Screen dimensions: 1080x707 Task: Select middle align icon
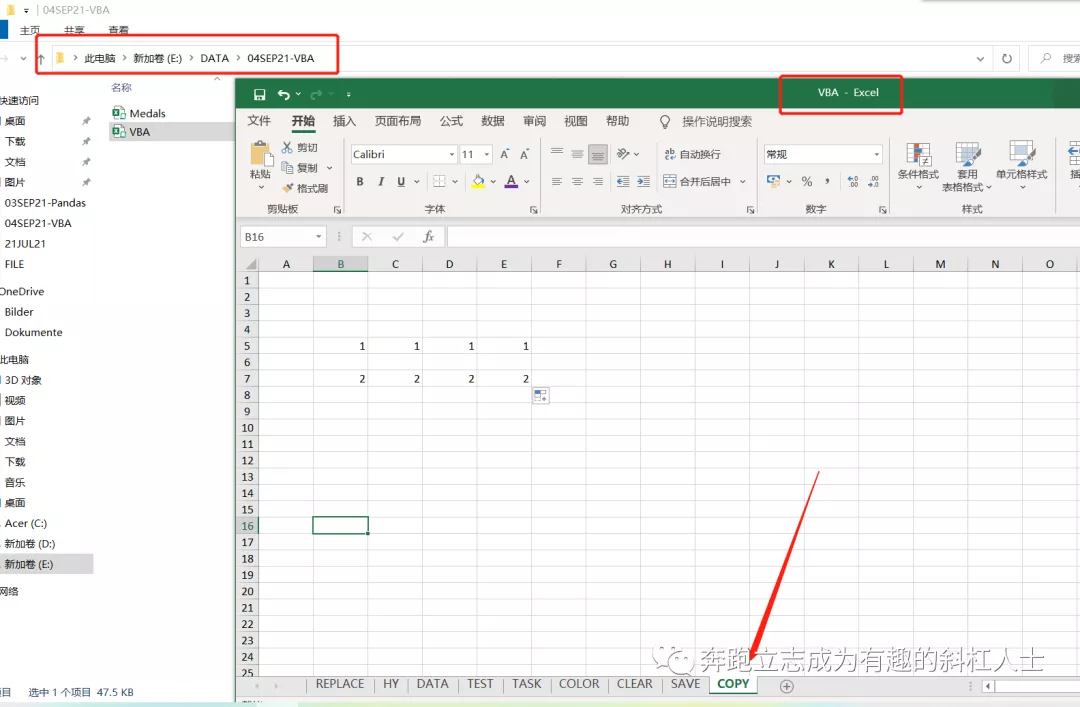(x=577, y=154)
